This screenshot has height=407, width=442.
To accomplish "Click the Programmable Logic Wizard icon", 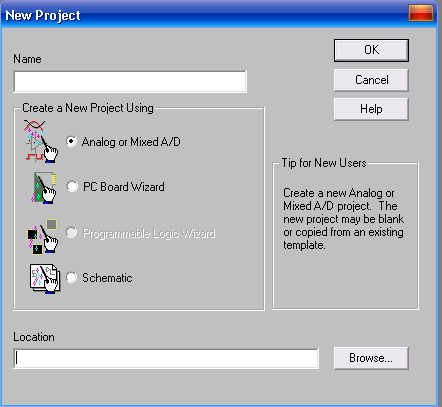I will pyautogui.click(x=42, y=236).
